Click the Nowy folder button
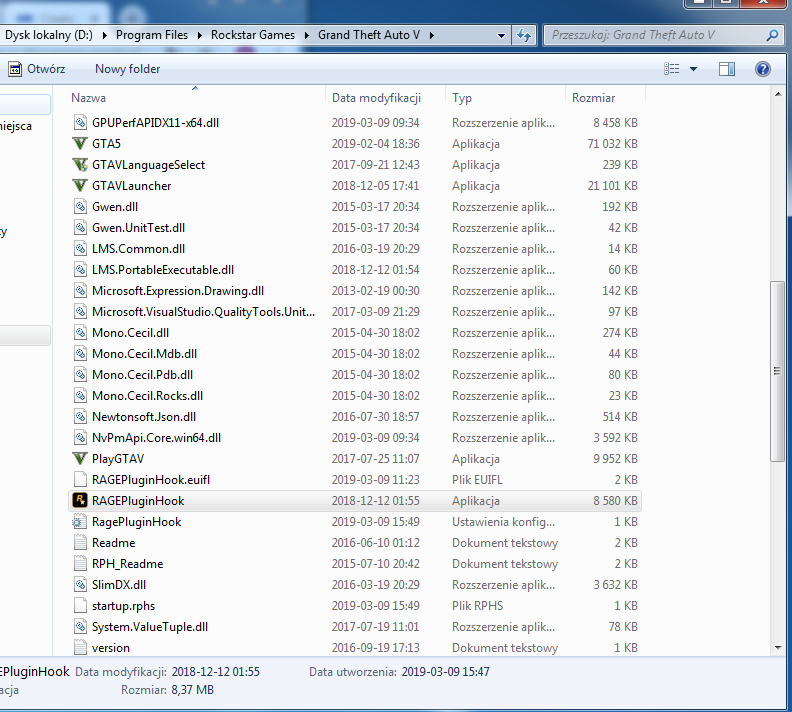Image resolution: width=792 pixels, height=712 pixels. tap(127, 69)
